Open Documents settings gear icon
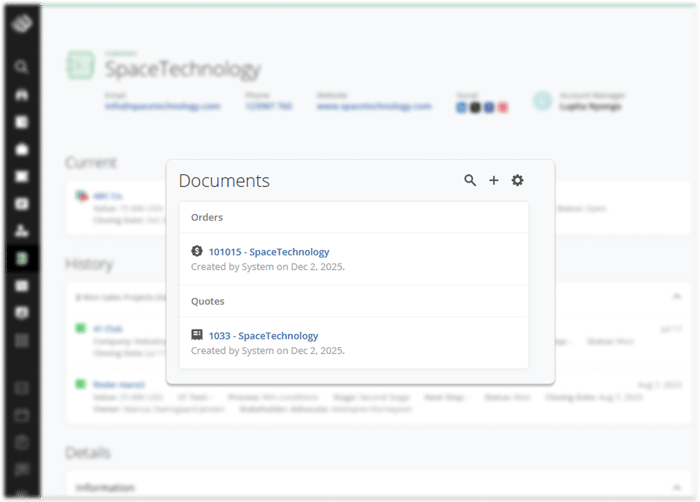The width and height of the screenshot is (700, 502). (517, 181)
